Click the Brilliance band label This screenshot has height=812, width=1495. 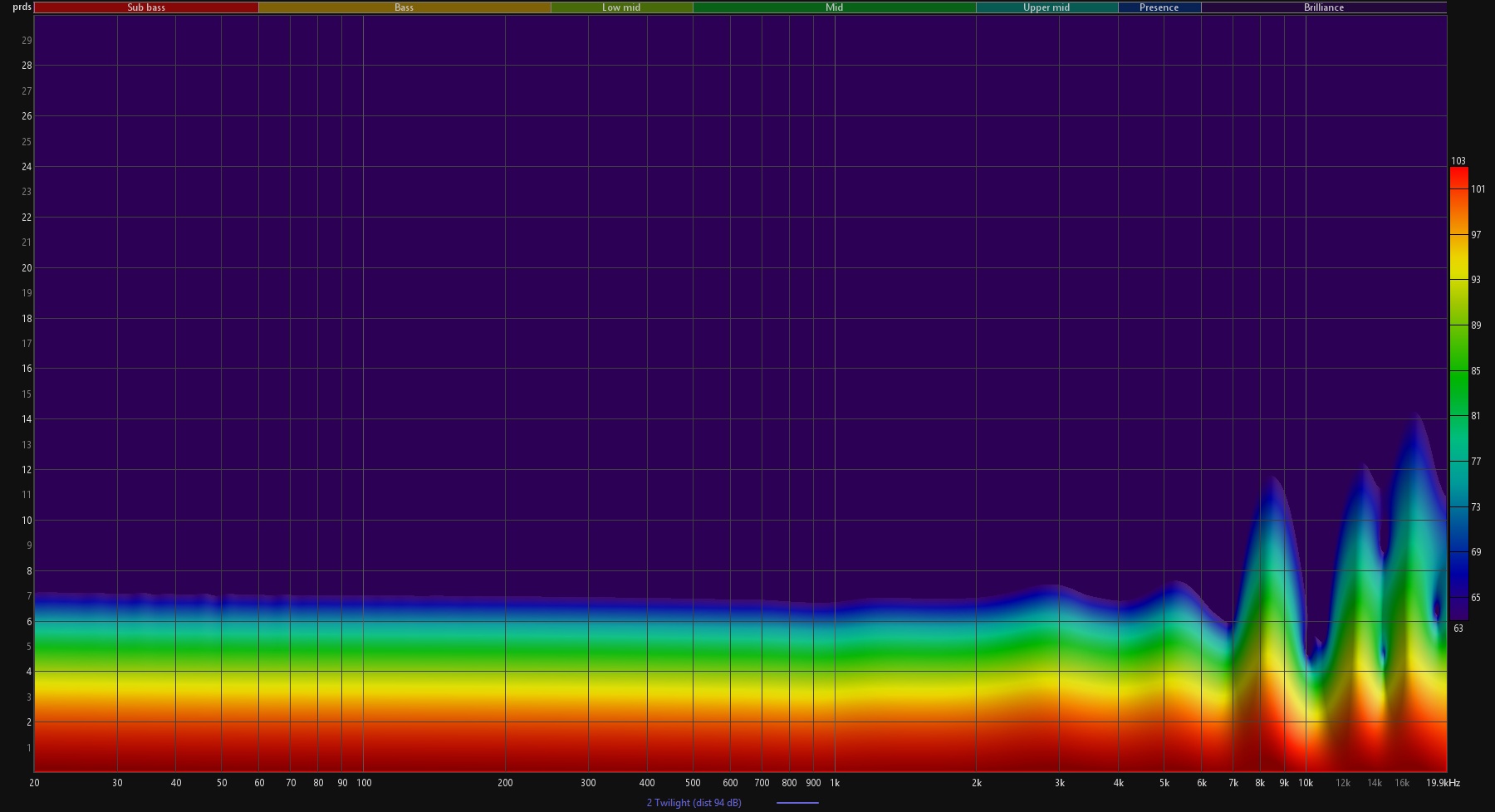coord(1323,7)
